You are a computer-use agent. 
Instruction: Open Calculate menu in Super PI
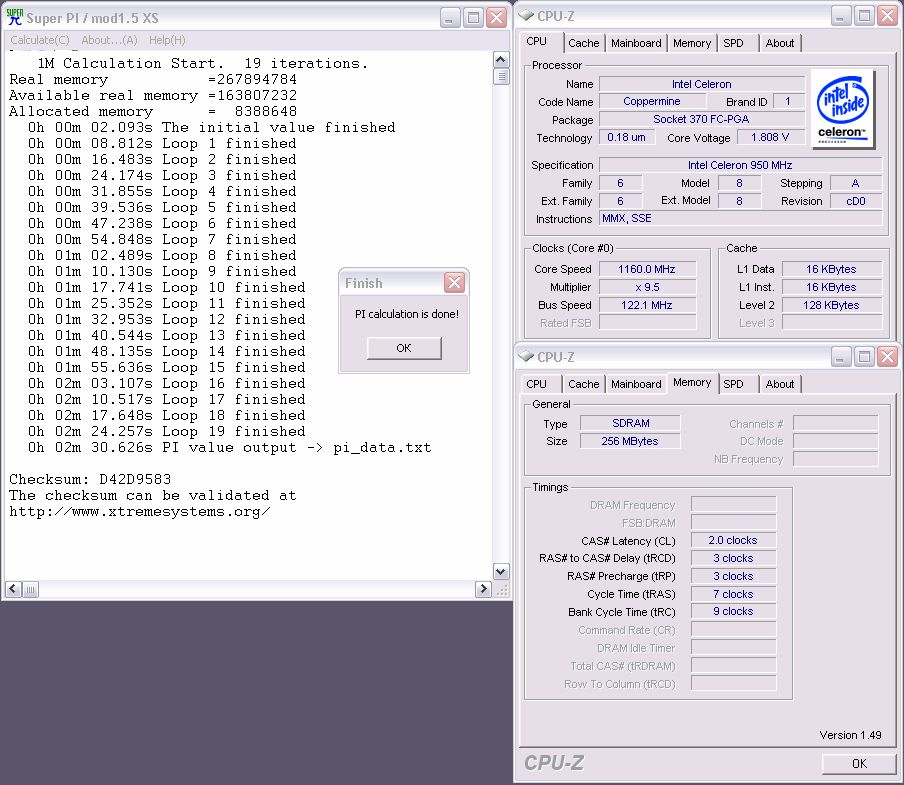click(40, 40)
